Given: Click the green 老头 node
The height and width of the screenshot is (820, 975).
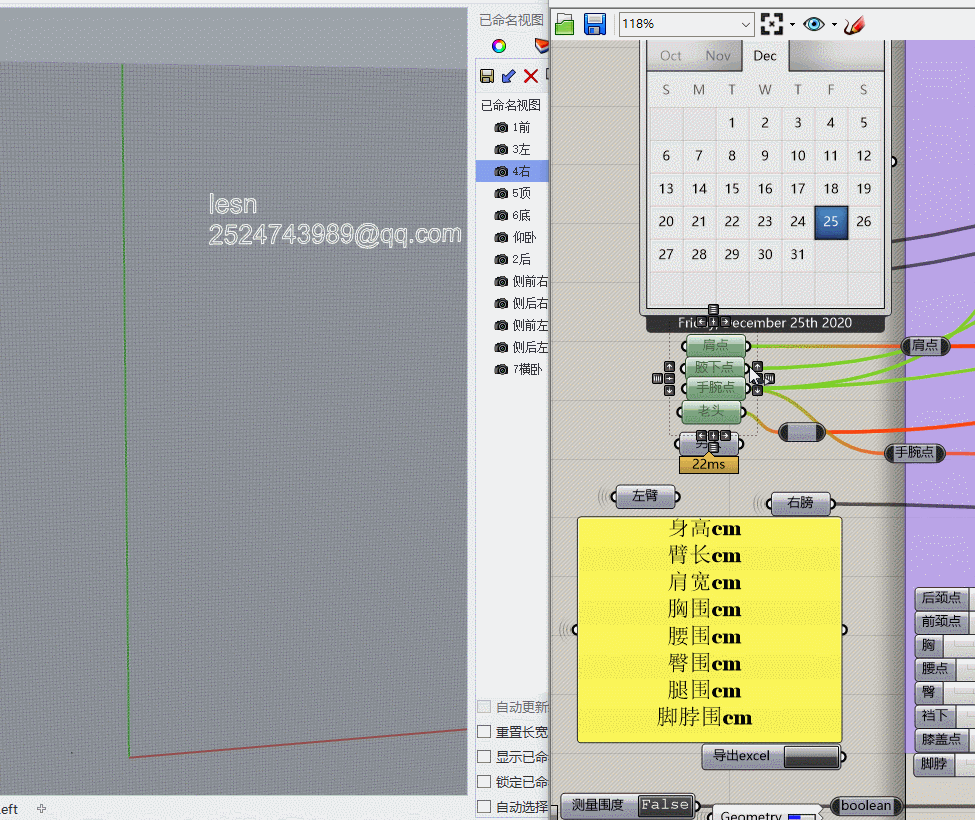Looking at the screenshot, I should pyautogui.click(x=711, y=412).
